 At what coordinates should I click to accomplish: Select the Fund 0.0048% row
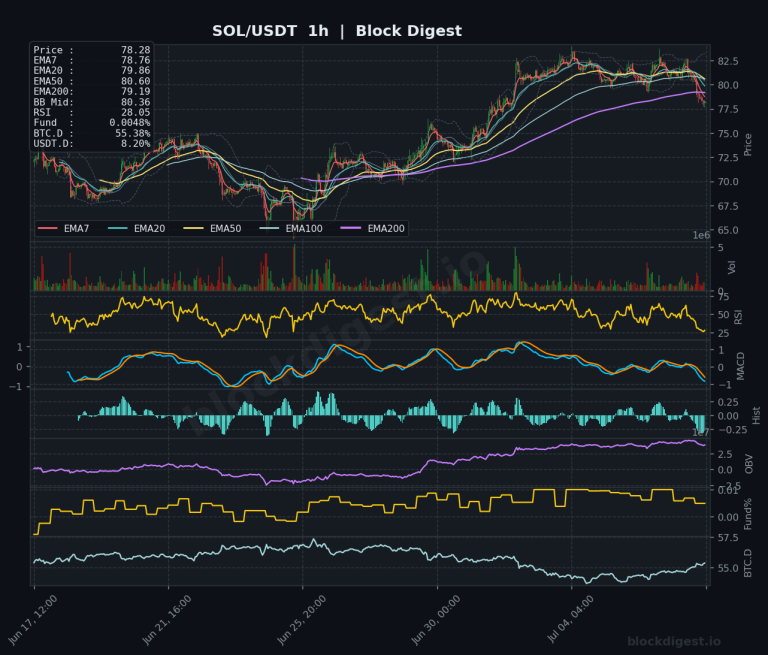coord(92,123)
